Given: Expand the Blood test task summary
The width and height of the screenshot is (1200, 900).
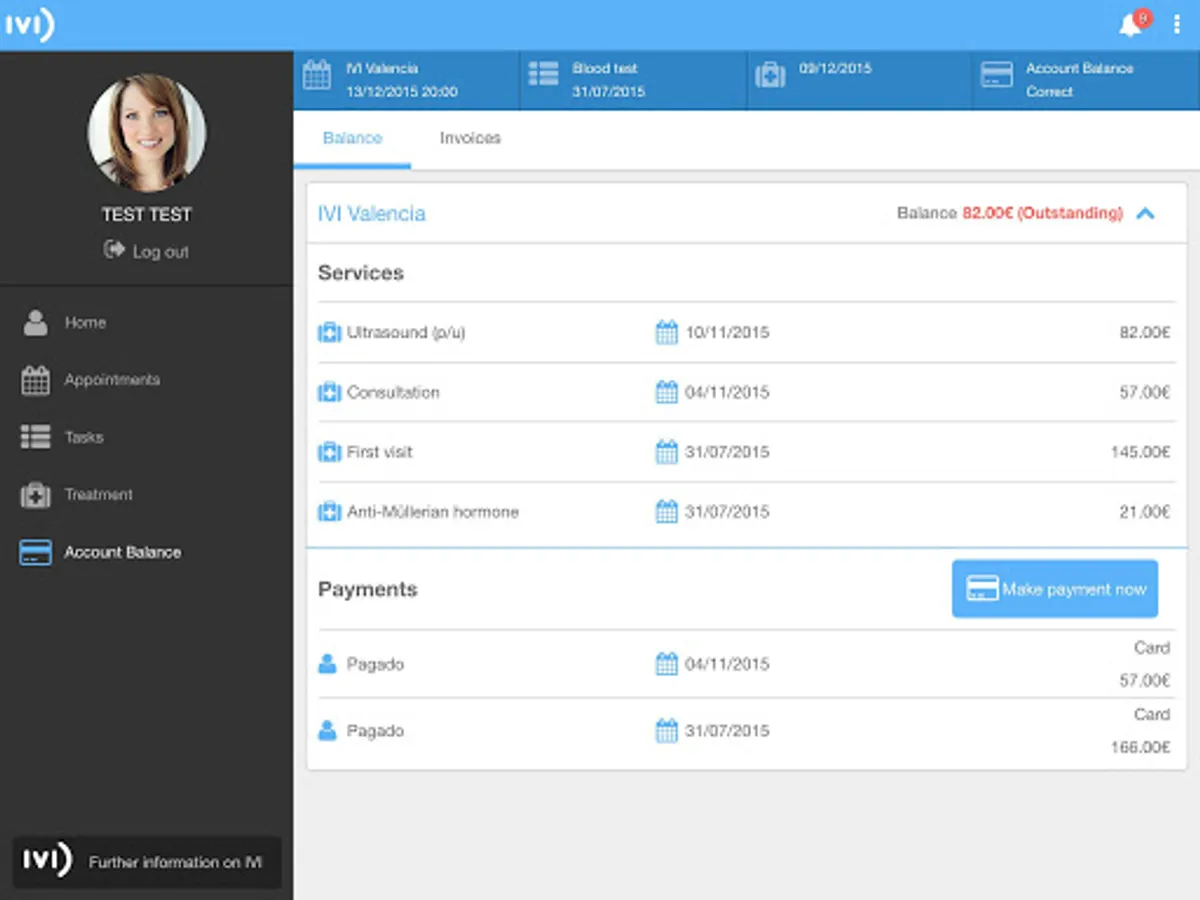Looking at the screenshot, I should click(x=632, y=79).
